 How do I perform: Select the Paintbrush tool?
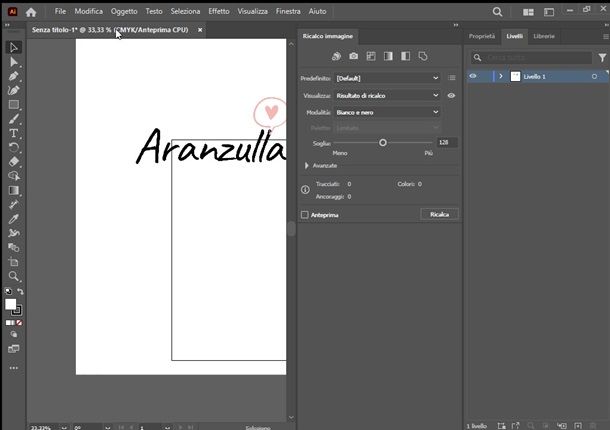pyautogui.click(x=14, y=119)
